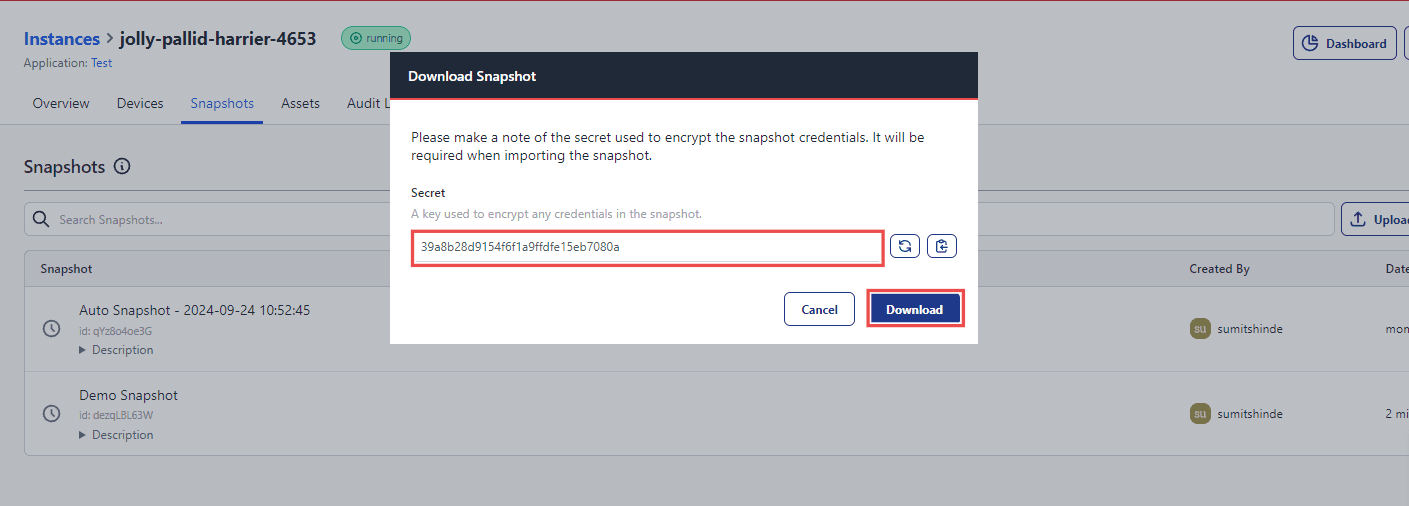Click sumitshinde name in Auto Snapshot row
The height and width of the screenshot is (506, 1409).
coord(1250,329)
